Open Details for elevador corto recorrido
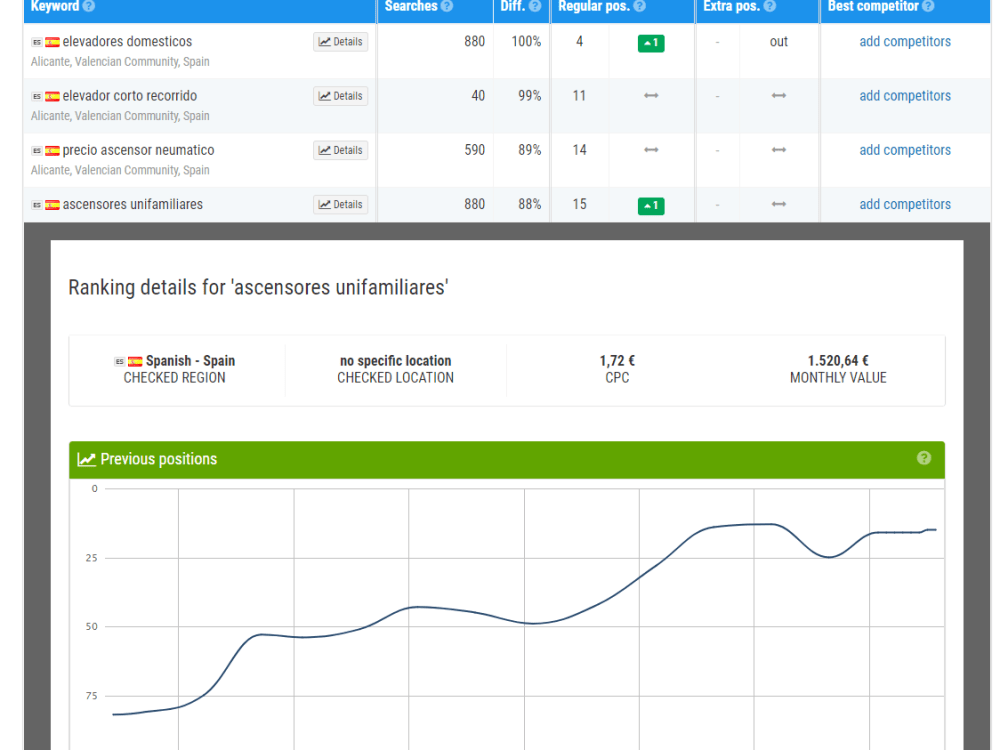The width and height of the screenshot is (1000, 750). pyautogui.click(x=341, y=96)
